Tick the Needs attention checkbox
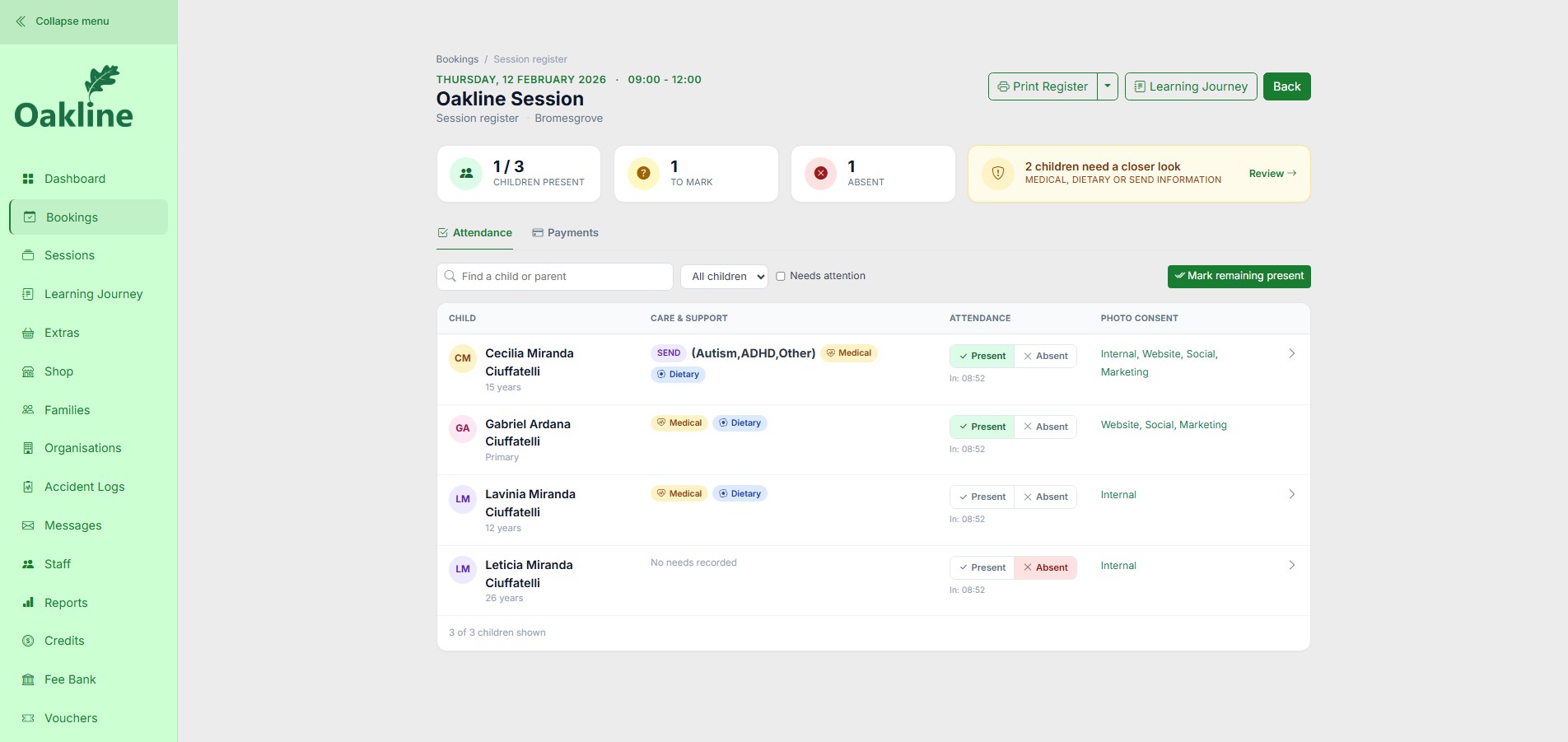 781,277
